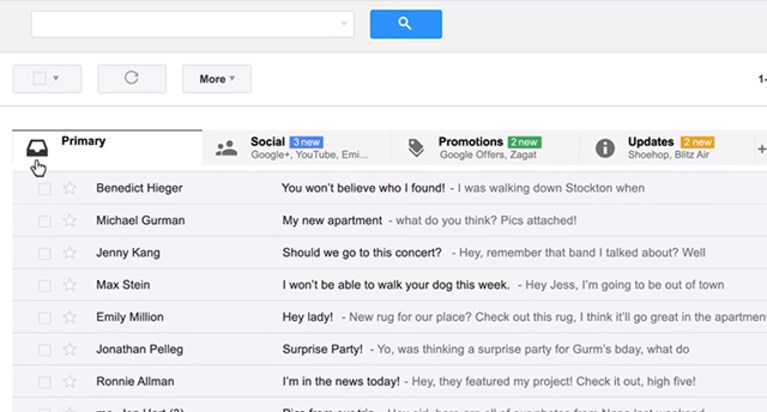Click the Promotions tab tag icon
Viewport: 767px width, 412px height.
point(416,148)
